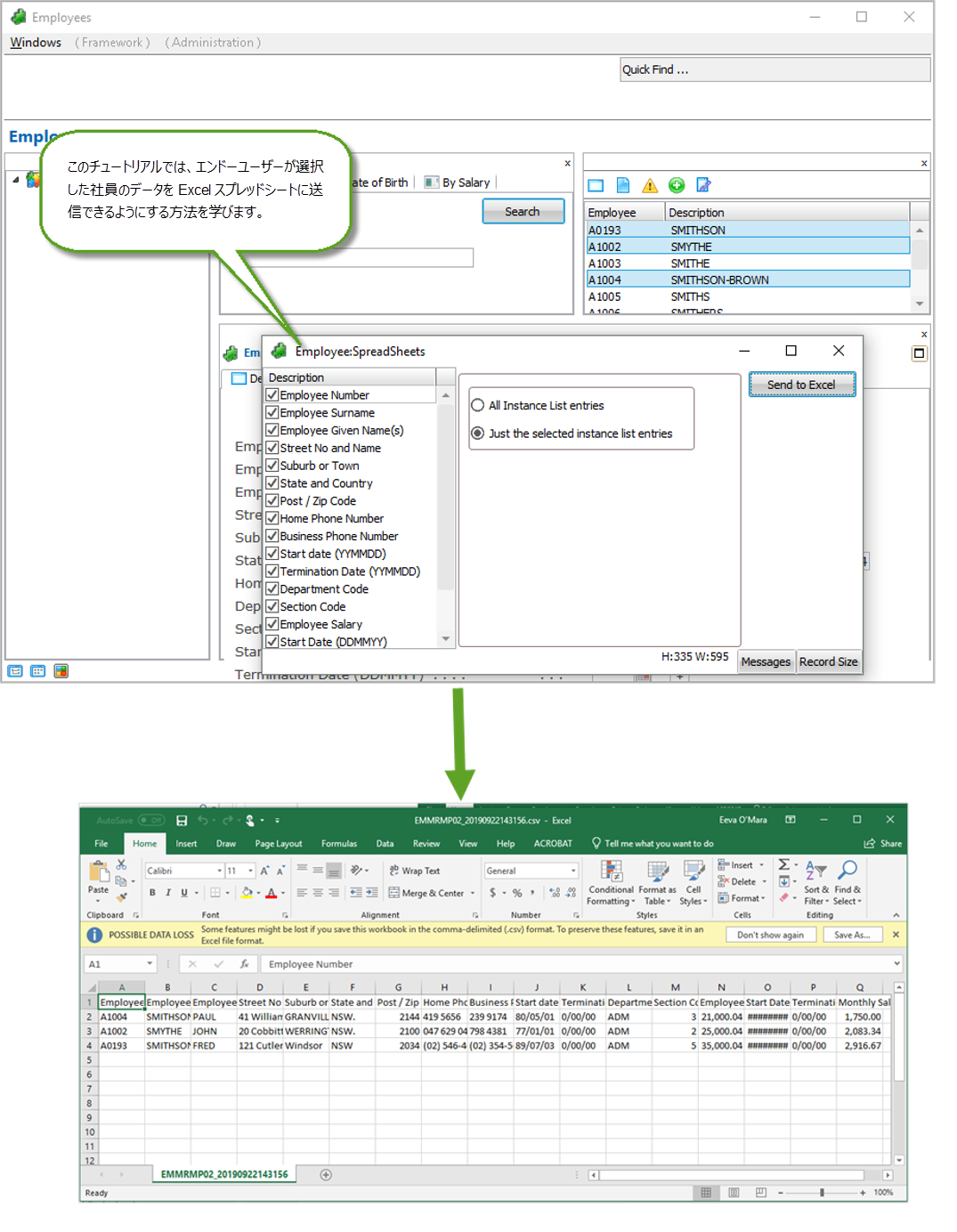Image resolution: width=957 pixels, height=1232 pixels.
Task: Click Underline in Excel Font group
Action: coord(184,893)
